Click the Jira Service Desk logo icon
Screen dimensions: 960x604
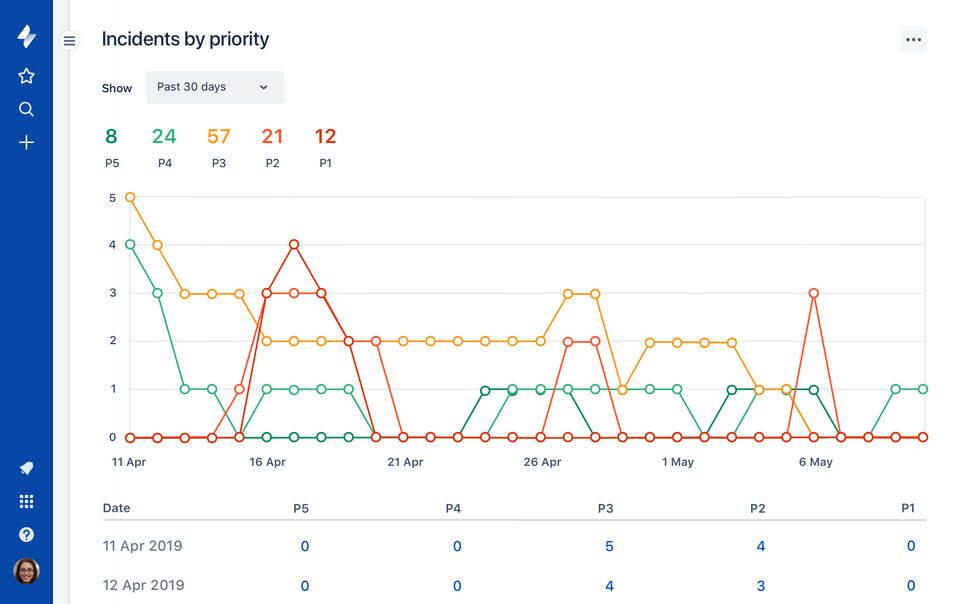point(27,37)
